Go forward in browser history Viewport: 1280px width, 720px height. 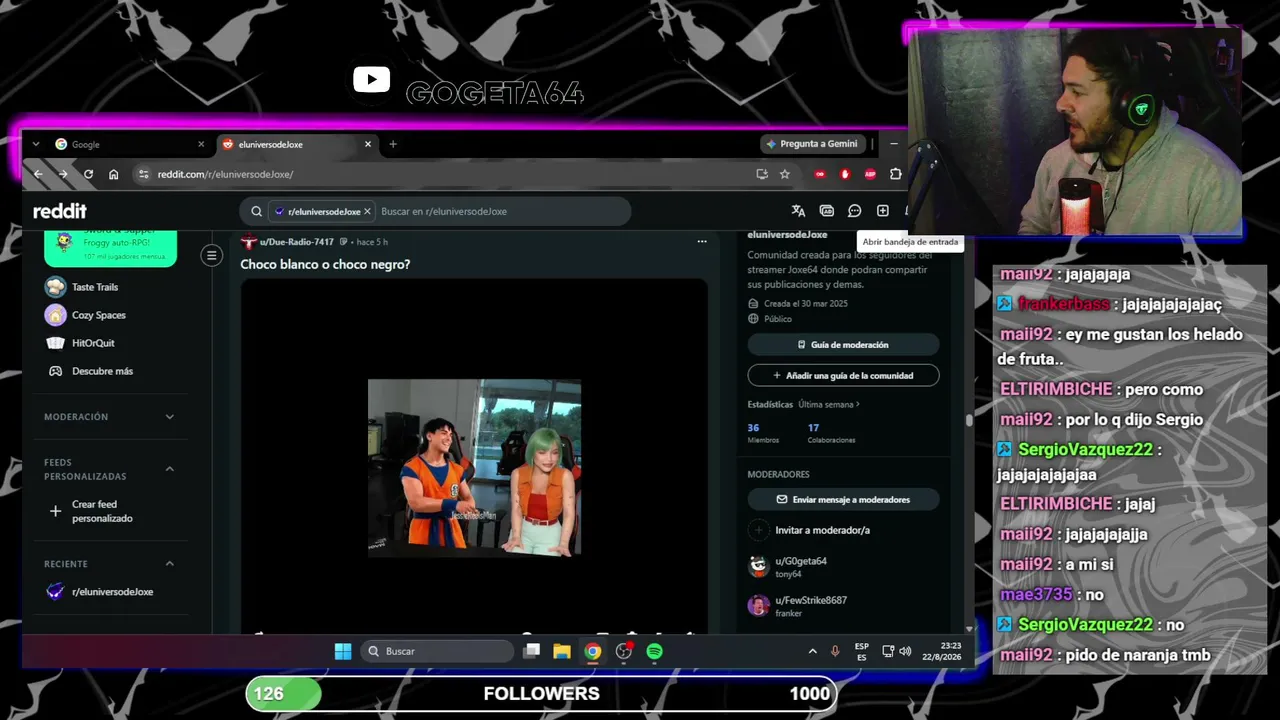[x=63, y=174]
